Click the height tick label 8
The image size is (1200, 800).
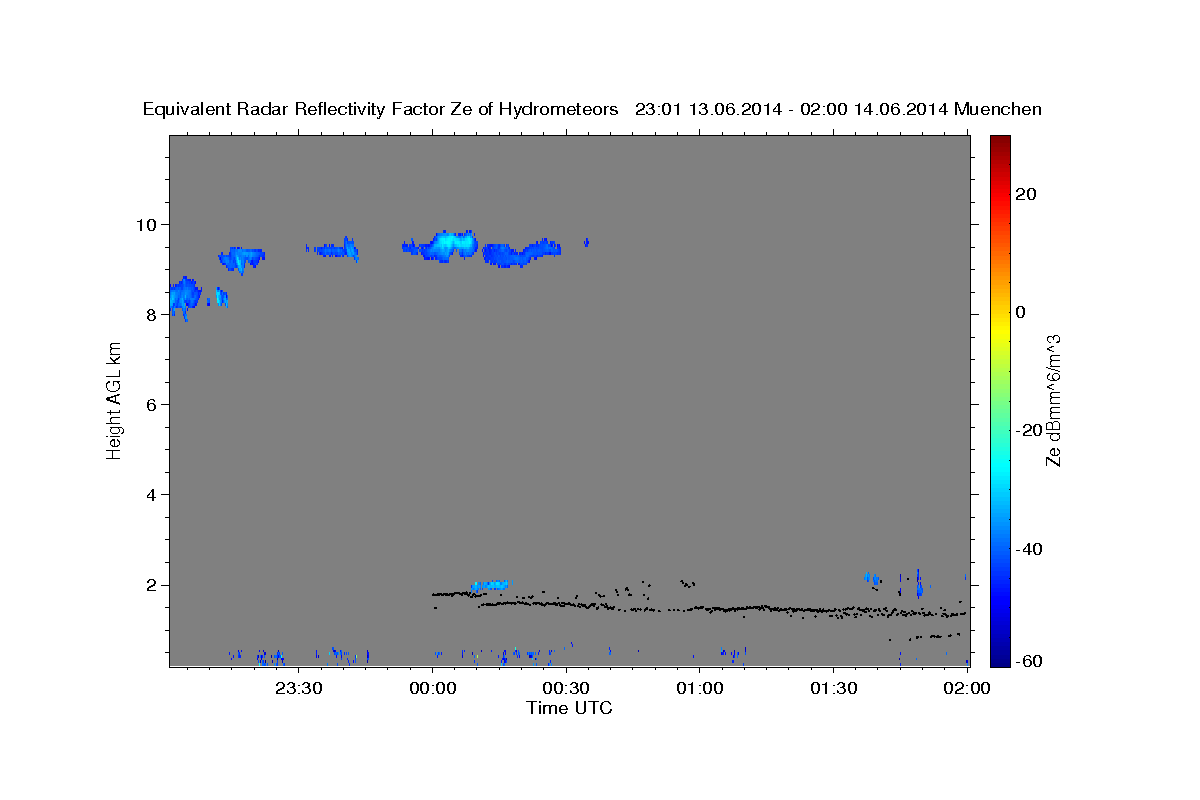click(154, 314)
